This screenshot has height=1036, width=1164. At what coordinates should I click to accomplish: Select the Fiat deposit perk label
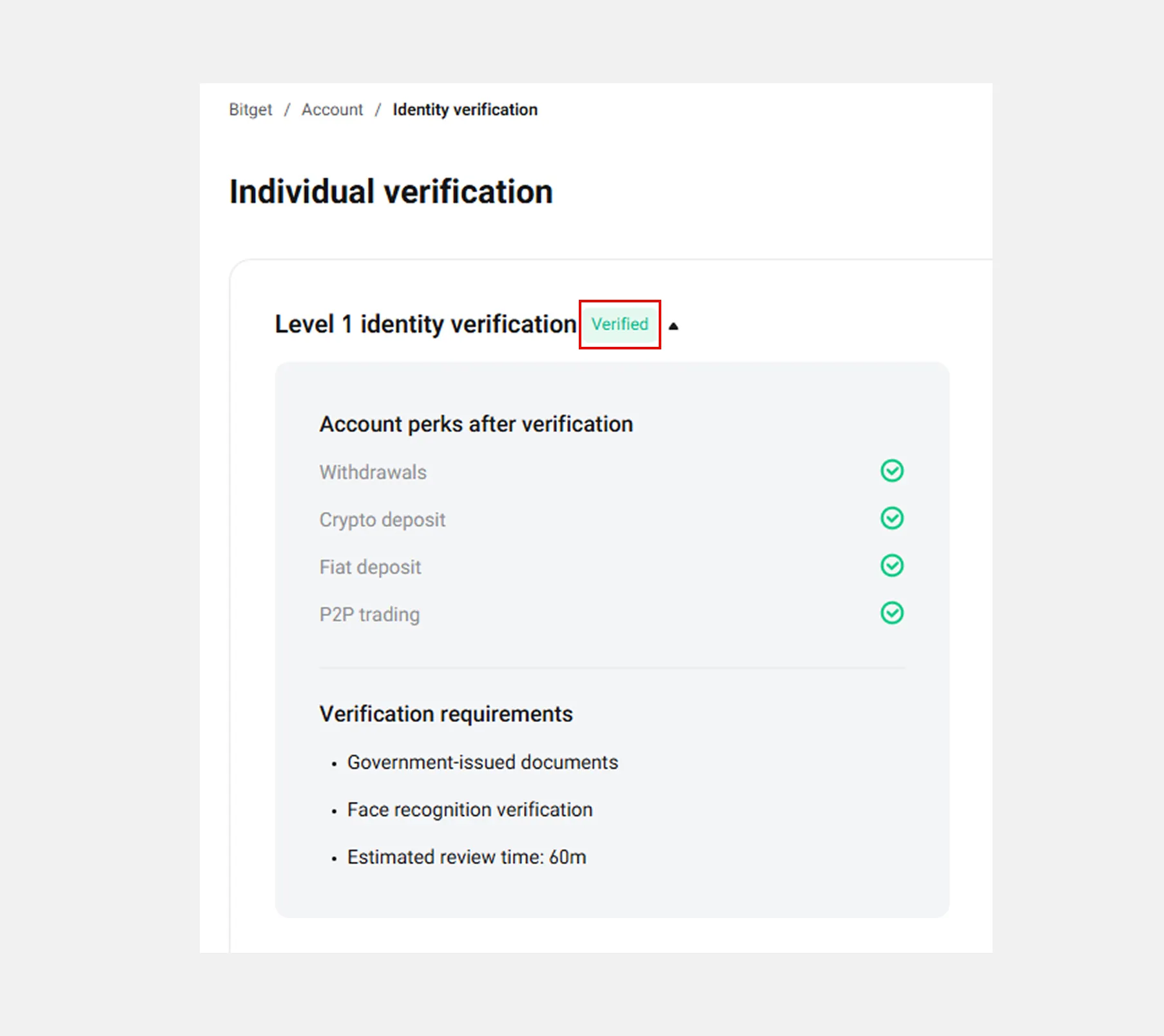pos(370,567)
